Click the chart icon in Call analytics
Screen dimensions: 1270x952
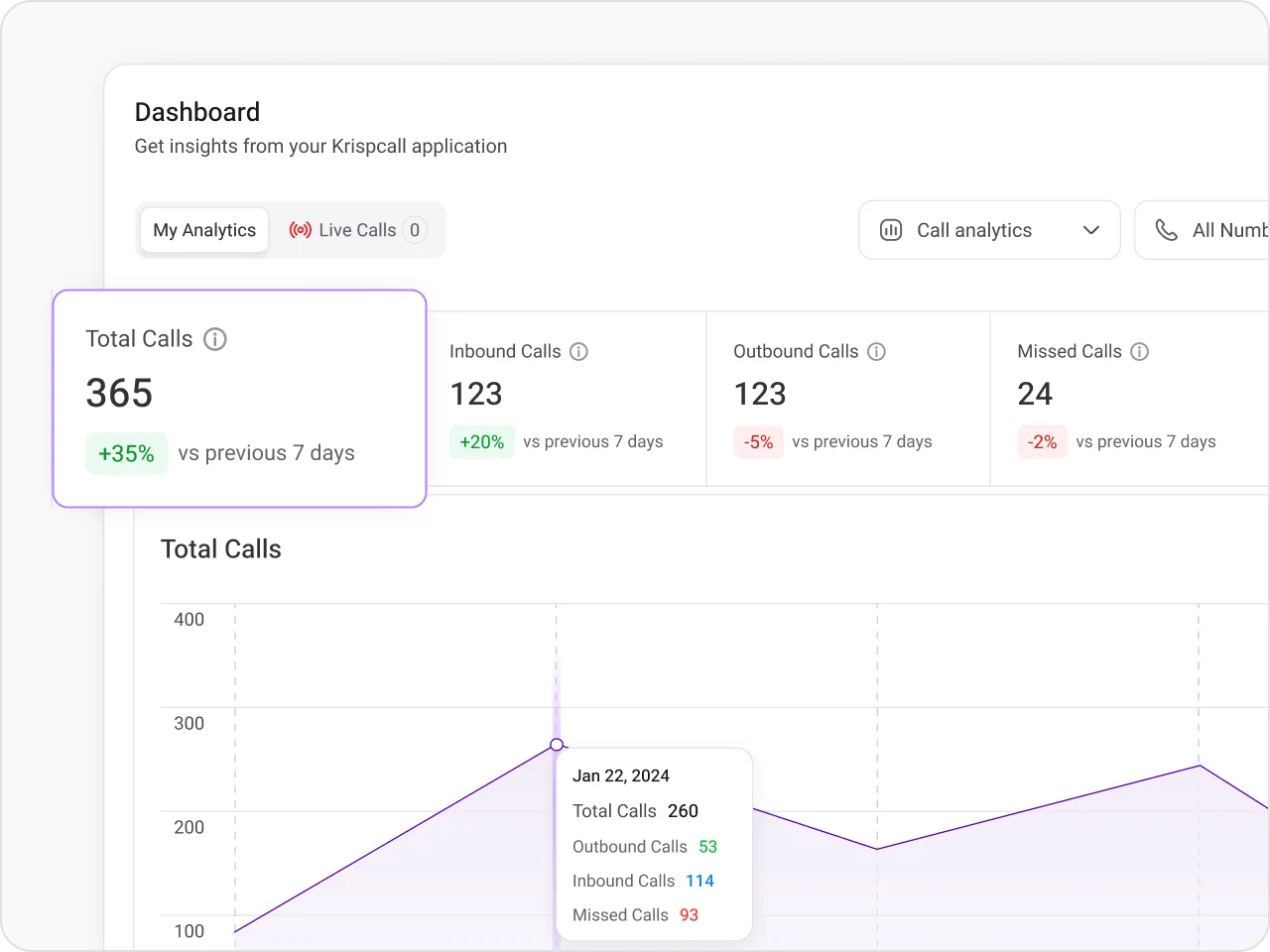[891, 230]
